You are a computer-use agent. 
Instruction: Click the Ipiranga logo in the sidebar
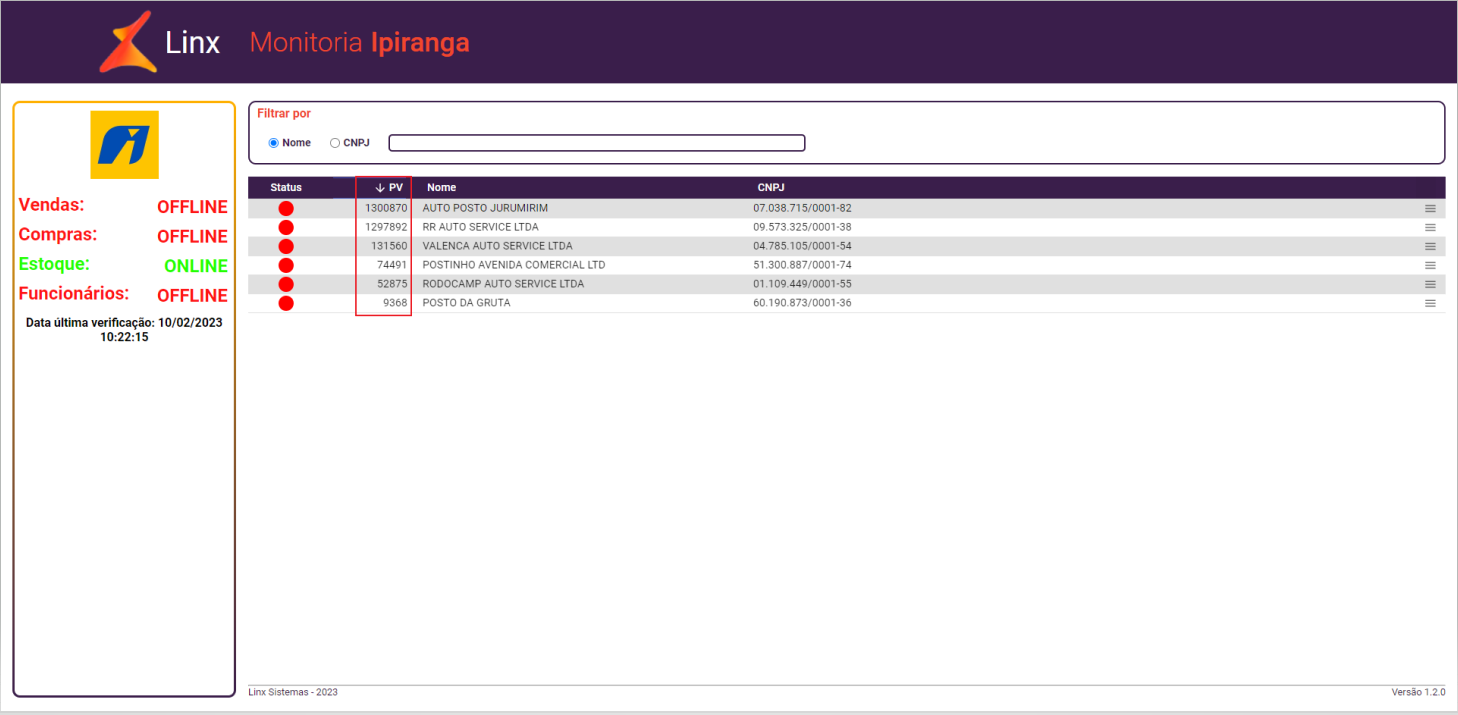(x=124, y=145)
